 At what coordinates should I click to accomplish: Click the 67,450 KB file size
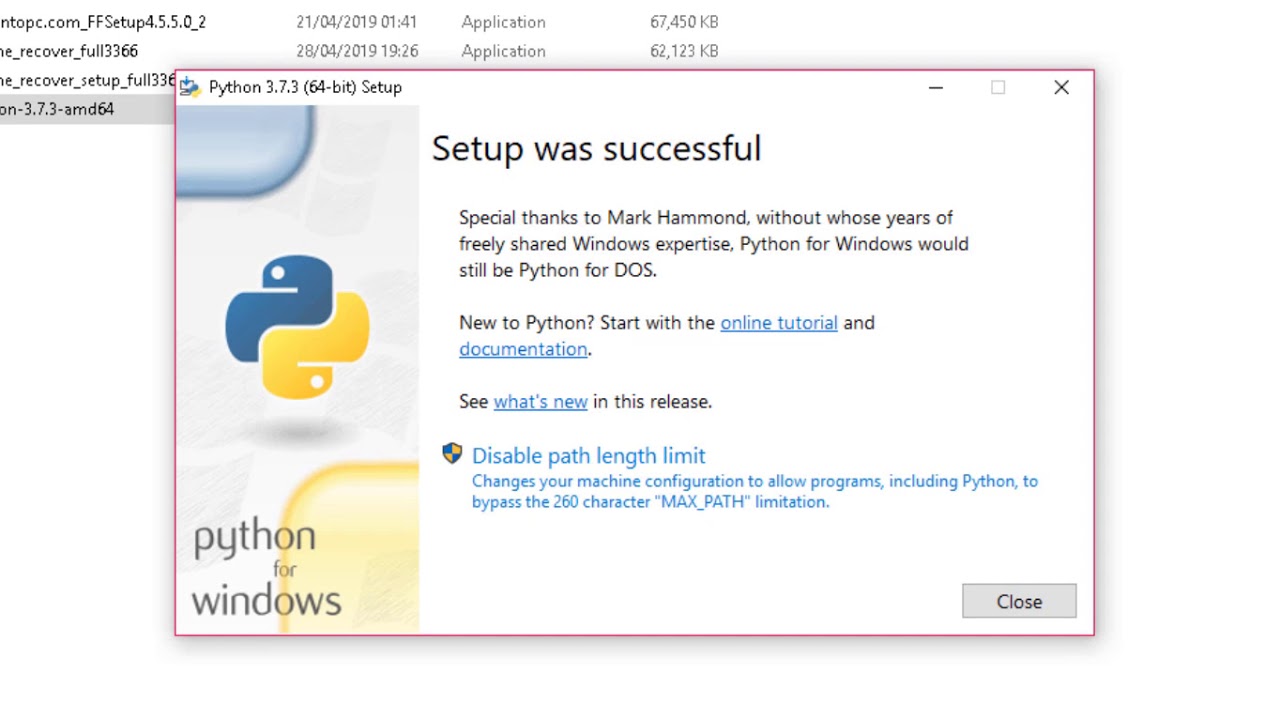tap(684, 22)
